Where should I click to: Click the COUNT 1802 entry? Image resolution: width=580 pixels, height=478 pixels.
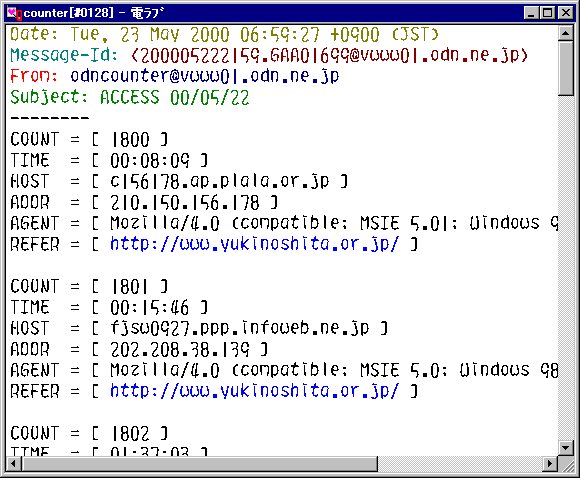click(x=89, y=433)
